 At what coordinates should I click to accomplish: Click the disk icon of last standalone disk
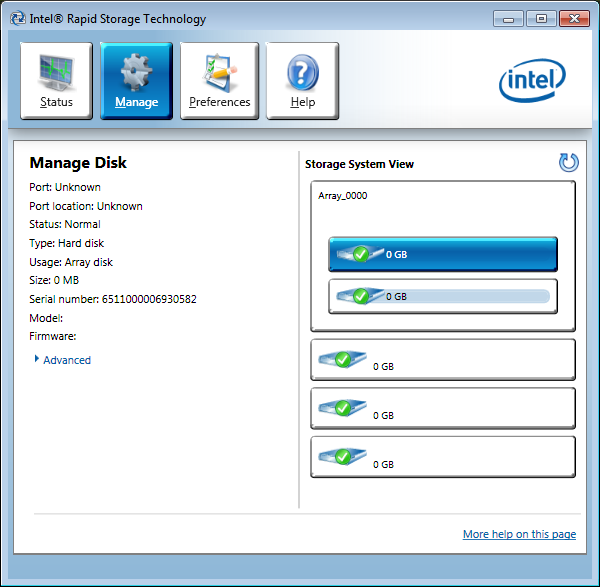point(342,457)
